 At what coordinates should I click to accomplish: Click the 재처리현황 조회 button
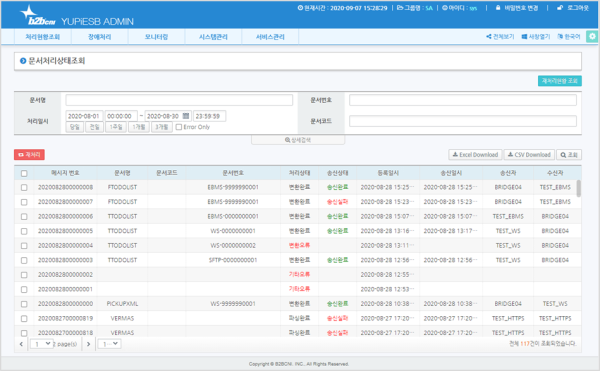(560, 81)
